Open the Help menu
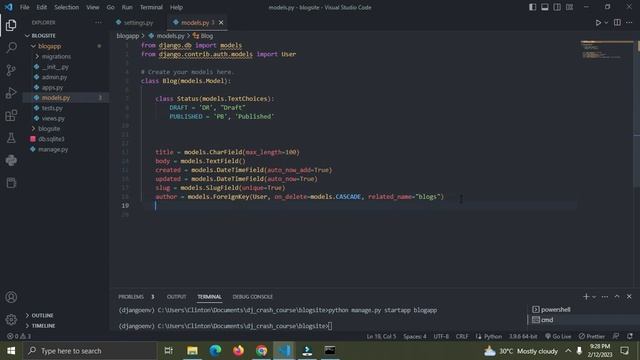The image size is (640, 360). (x=176, y=7)
